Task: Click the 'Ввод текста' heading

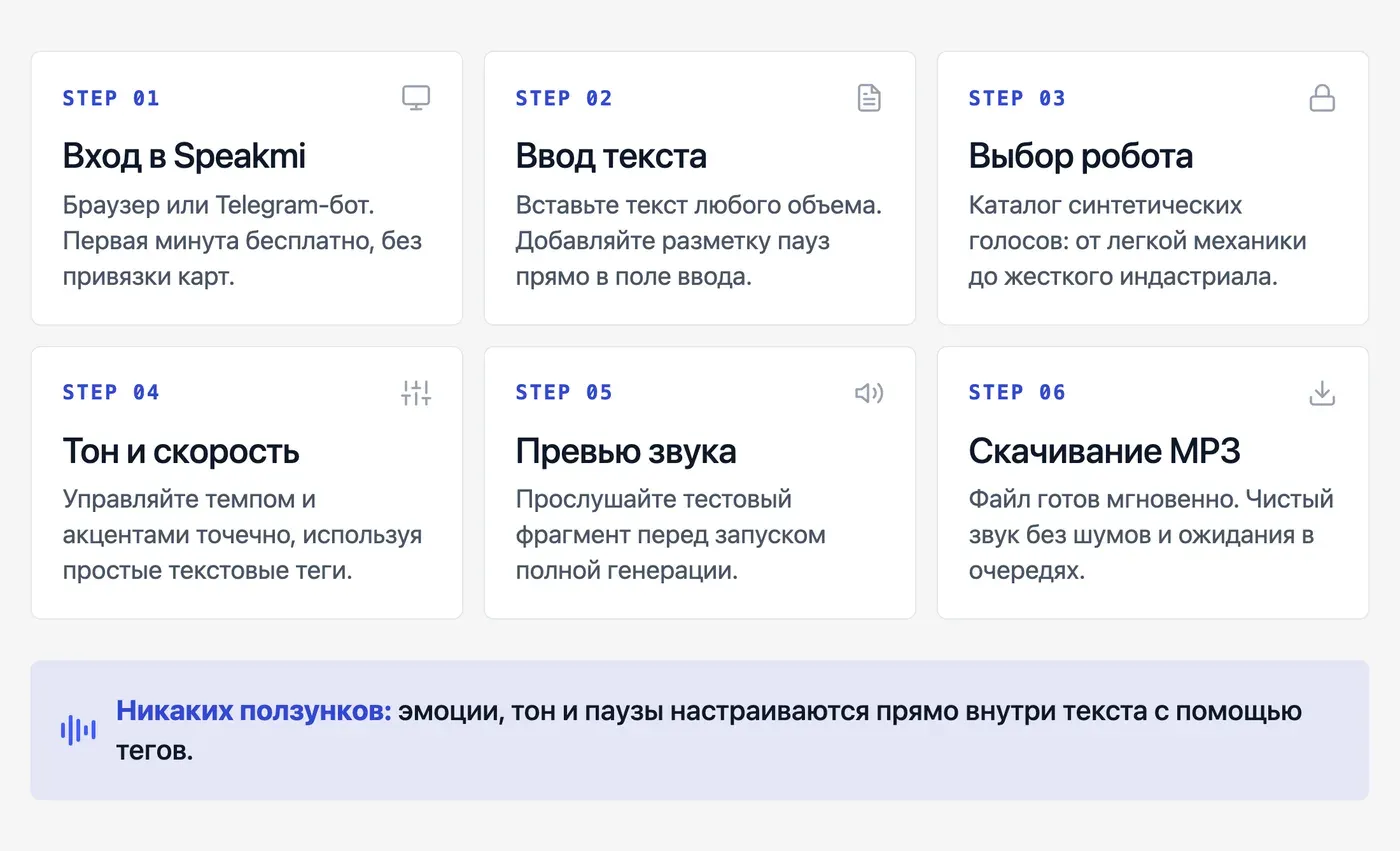Action: 611,156
